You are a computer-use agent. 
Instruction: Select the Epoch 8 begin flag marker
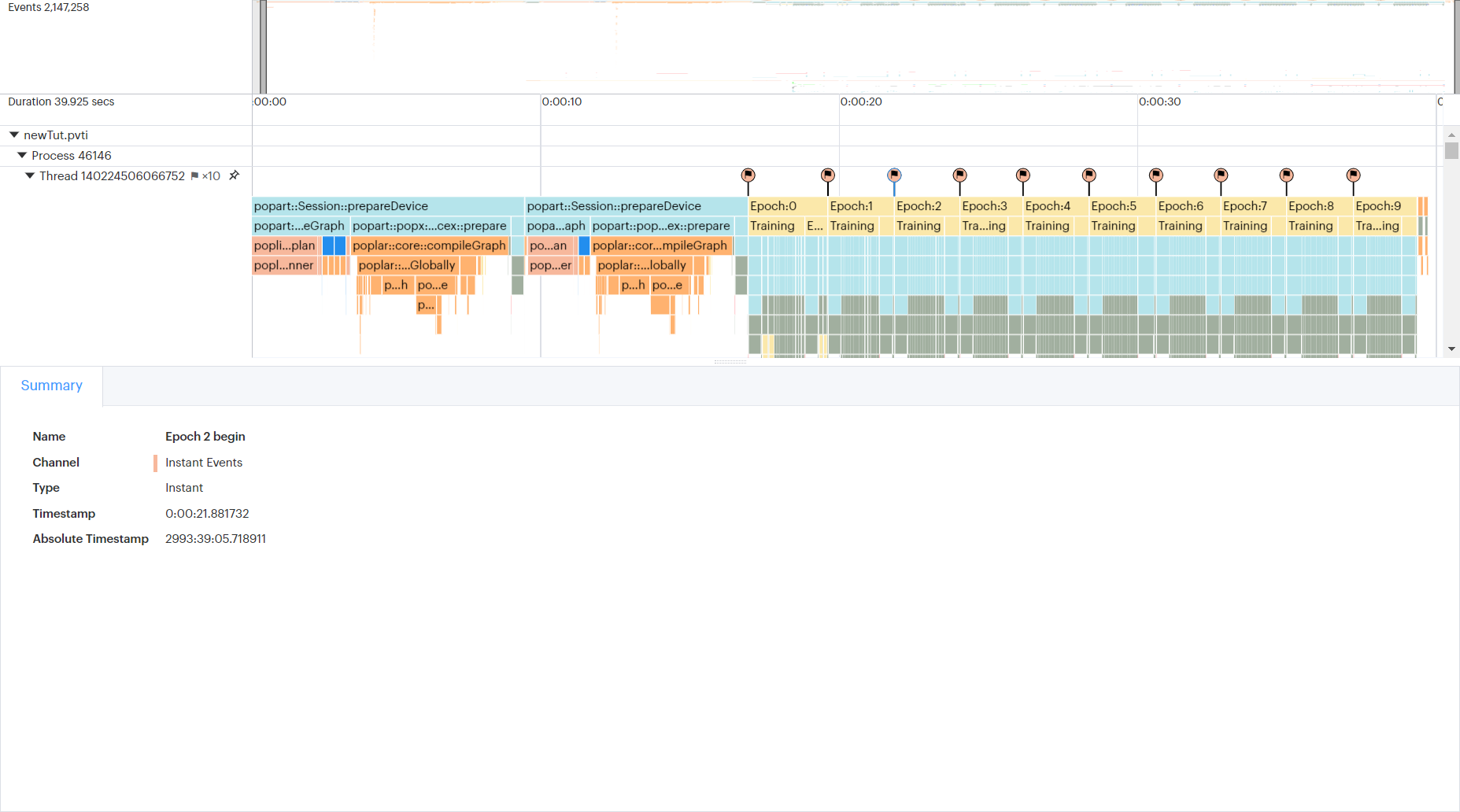pyautogui.click(x=1286, y=175)
